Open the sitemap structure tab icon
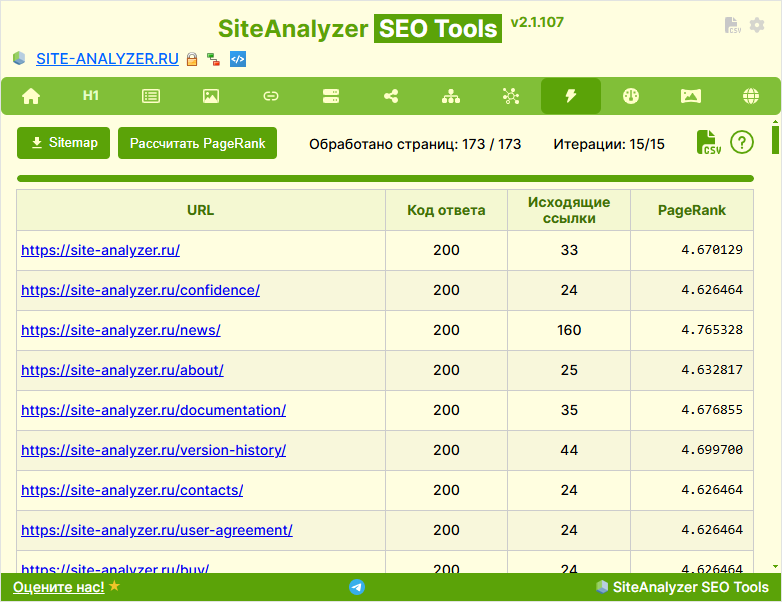The width and height of the screenshot is (782, 602). click(451, 96)
